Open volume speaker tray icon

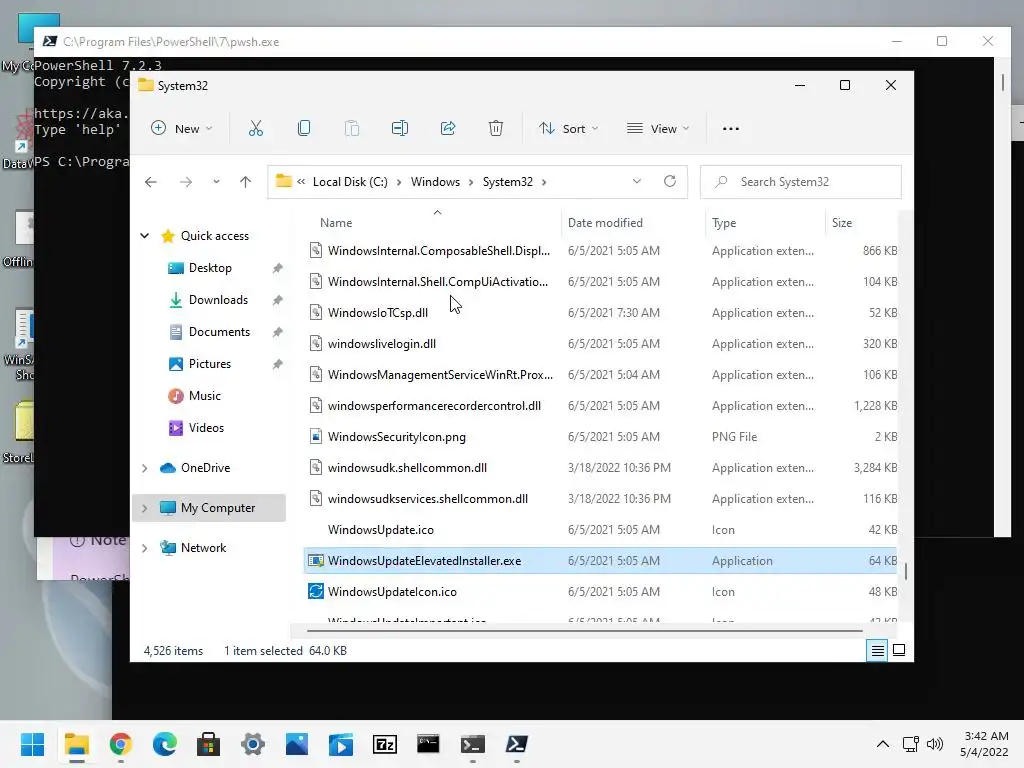point(935,744)
